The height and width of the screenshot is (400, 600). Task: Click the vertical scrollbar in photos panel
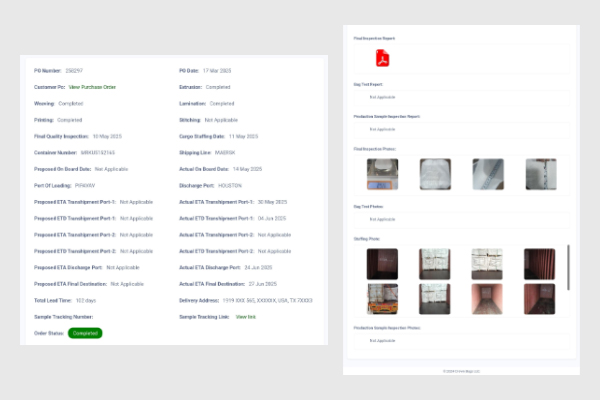tap(569, 267)
